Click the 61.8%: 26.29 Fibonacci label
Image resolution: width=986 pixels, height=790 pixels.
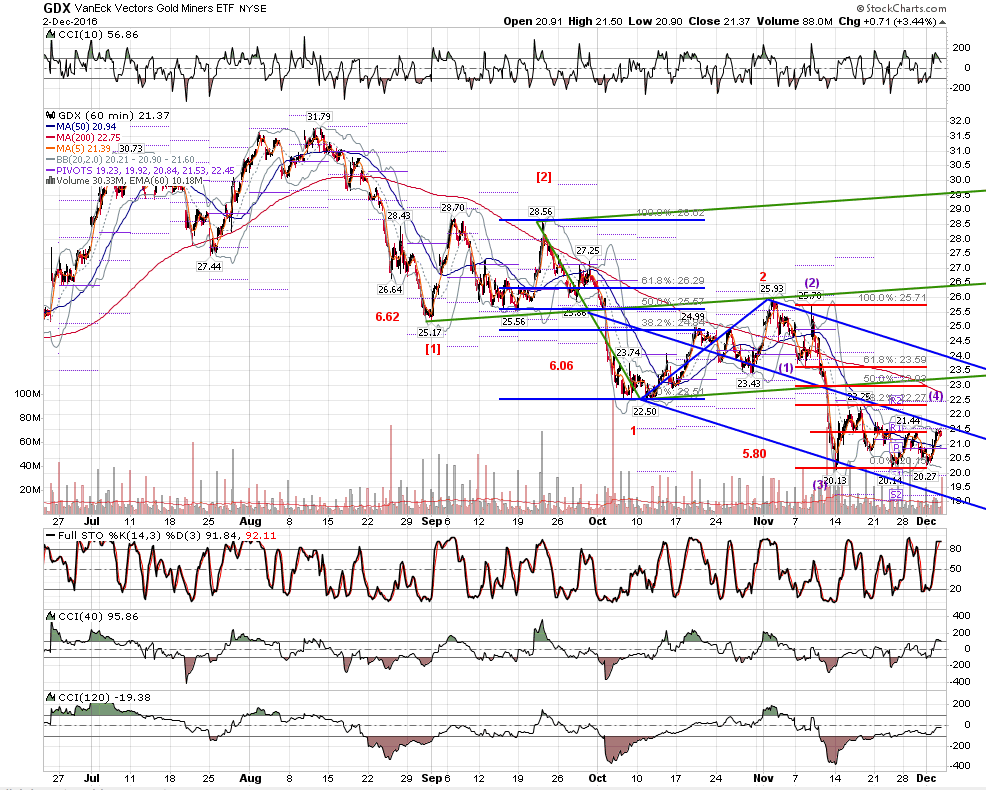pyautogui.click(x=673, y=281)
